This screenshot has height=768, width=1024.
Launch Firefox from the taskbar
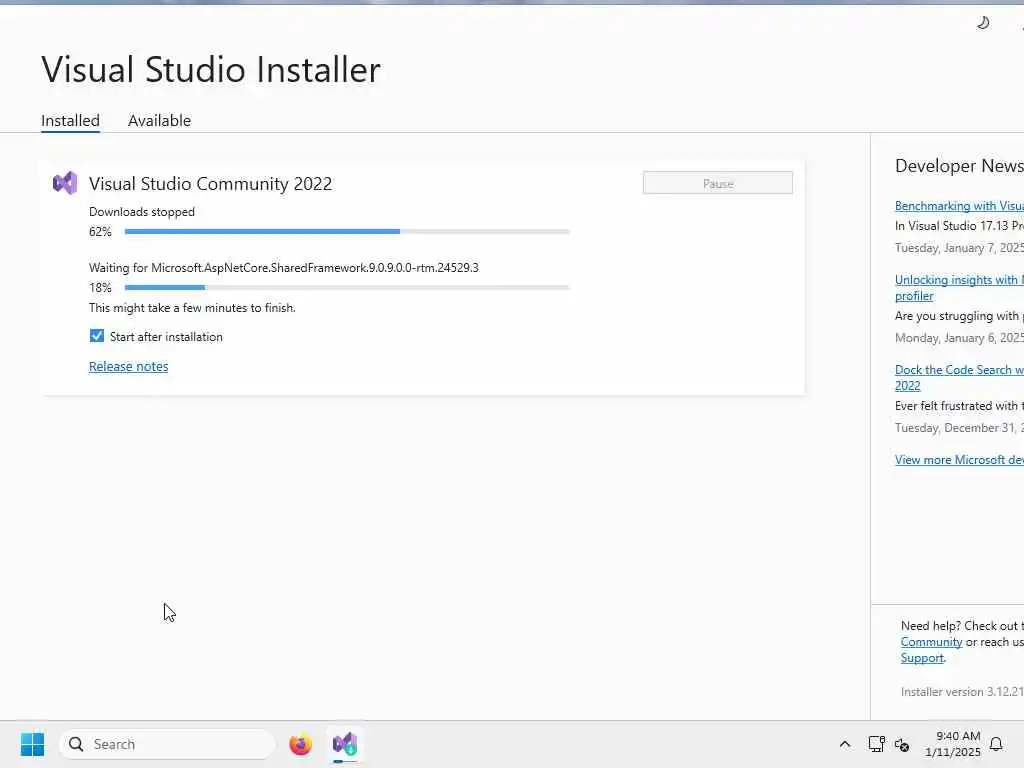coord(300,744)
